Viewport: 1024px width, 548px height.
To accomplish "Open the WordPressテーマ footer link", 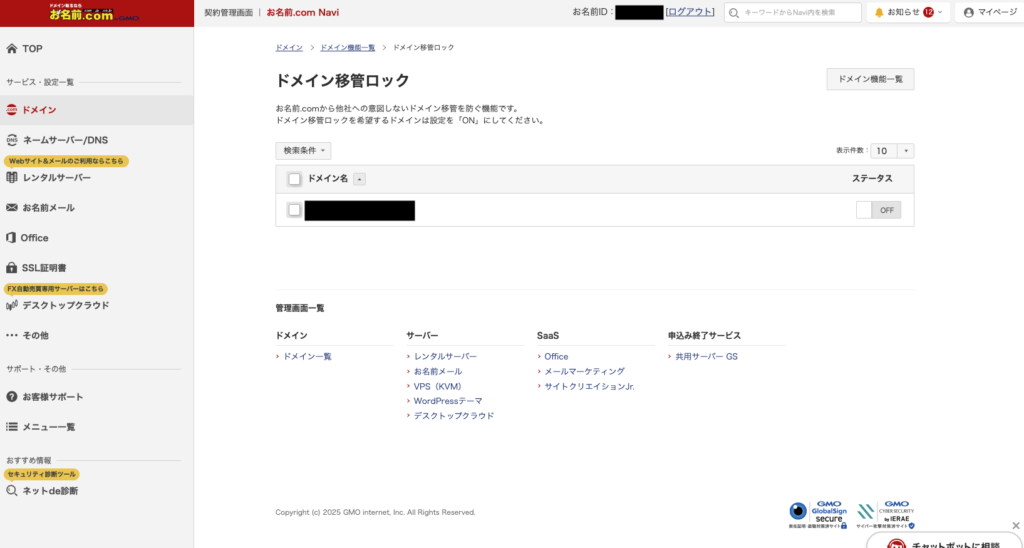I will (448, 401).
